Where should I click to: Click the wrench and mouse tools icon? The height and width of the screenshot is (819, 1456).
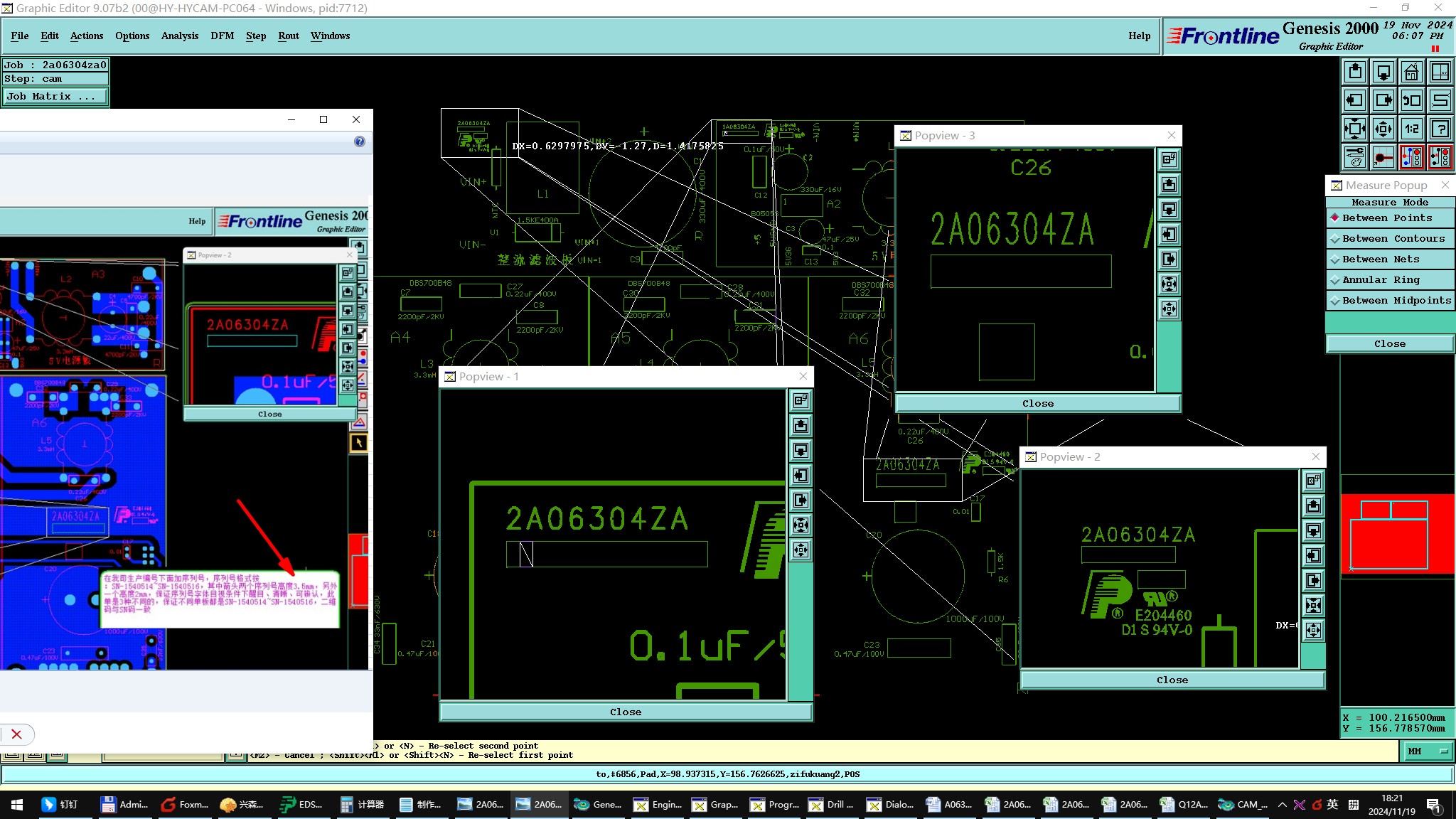(1355, 157)
